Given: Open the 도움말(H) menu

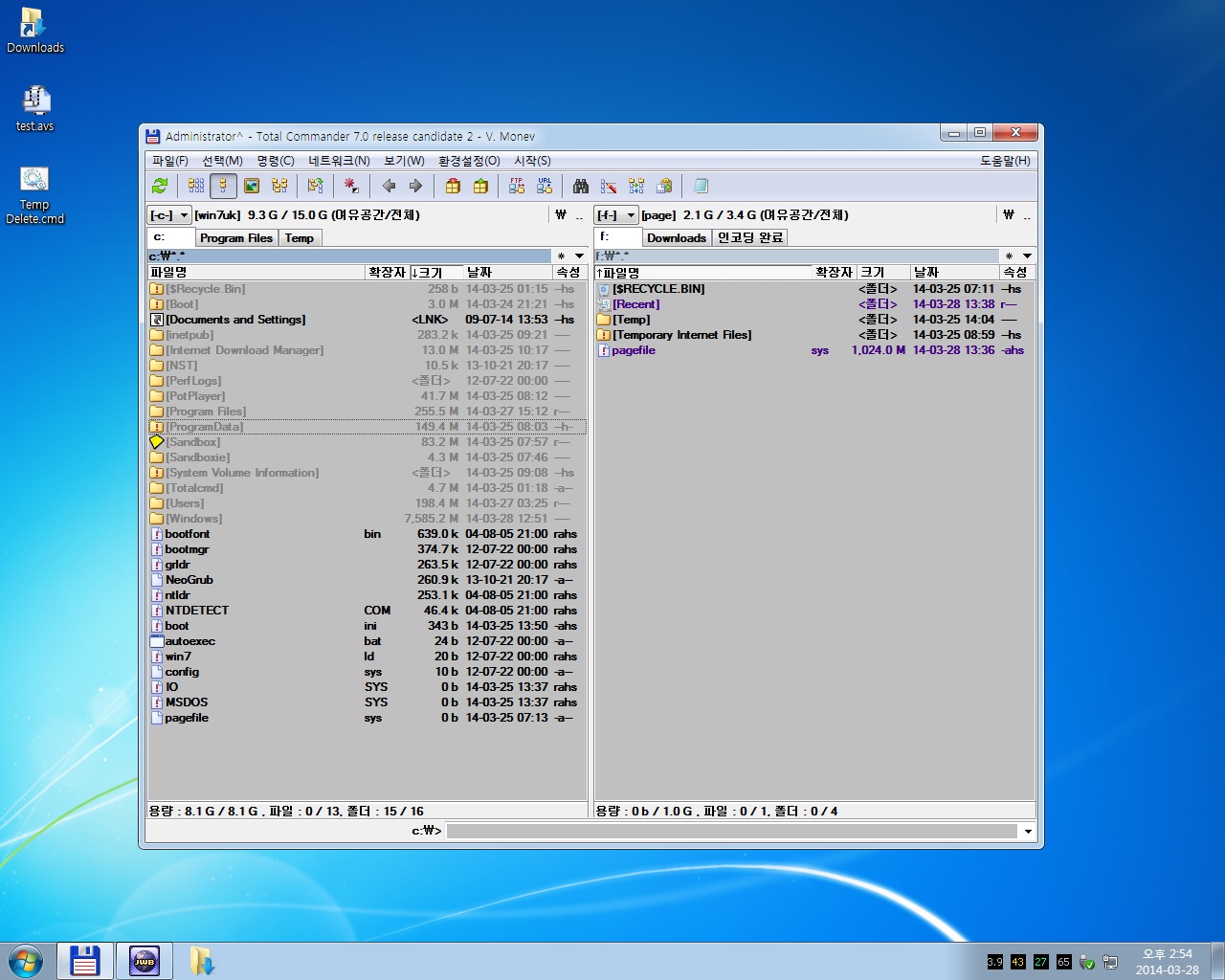Looking at the screenshot, I should pos(1005,161).
